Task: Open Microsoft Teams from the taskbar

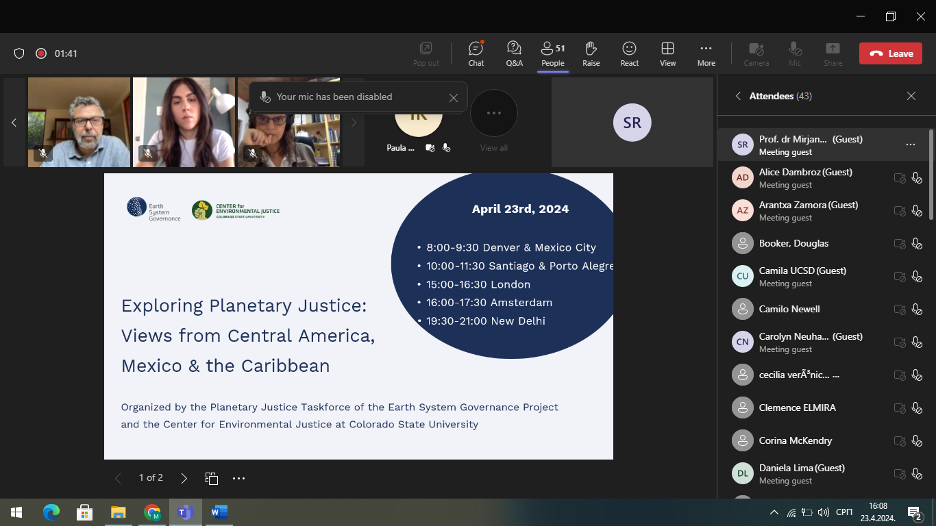Action: click(184, 512)
